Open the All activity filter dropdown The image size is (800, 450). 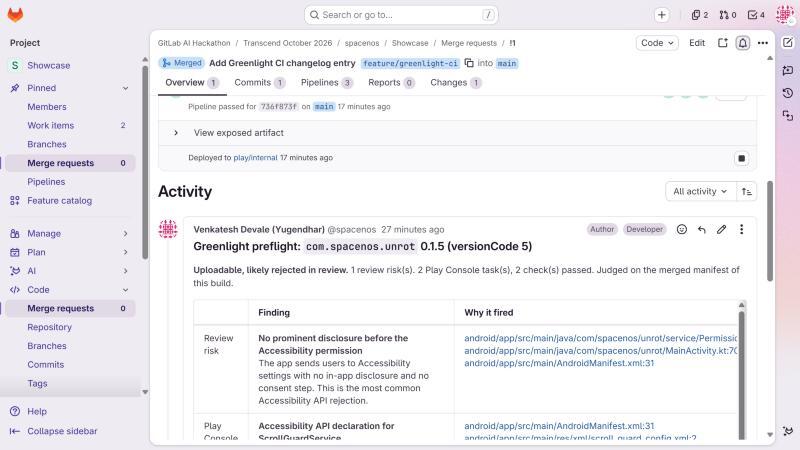[x=701, y=191]
